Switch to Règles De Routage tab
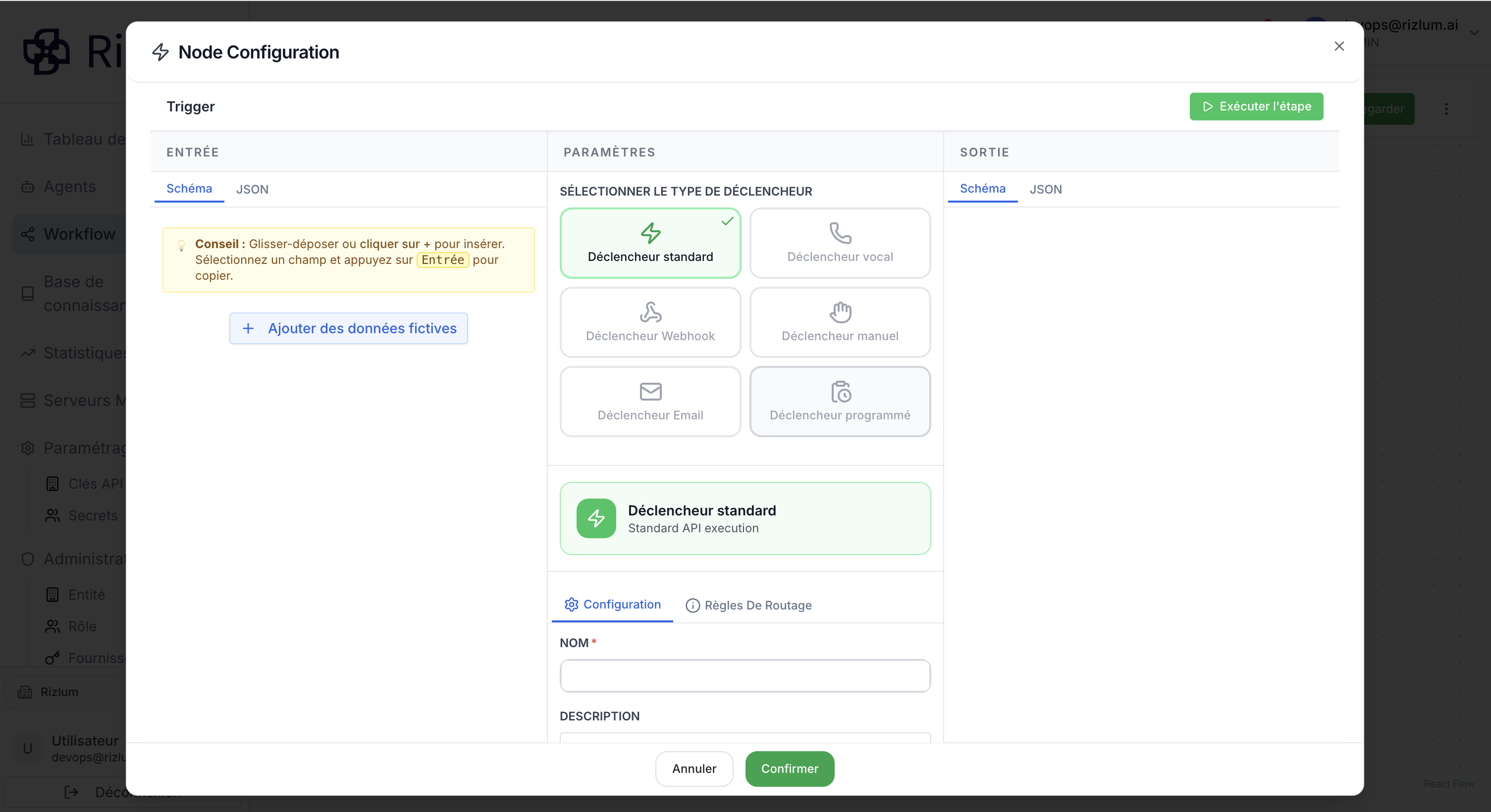The height and width of the screenshot is (812, 1491). [x=748, y=605]
